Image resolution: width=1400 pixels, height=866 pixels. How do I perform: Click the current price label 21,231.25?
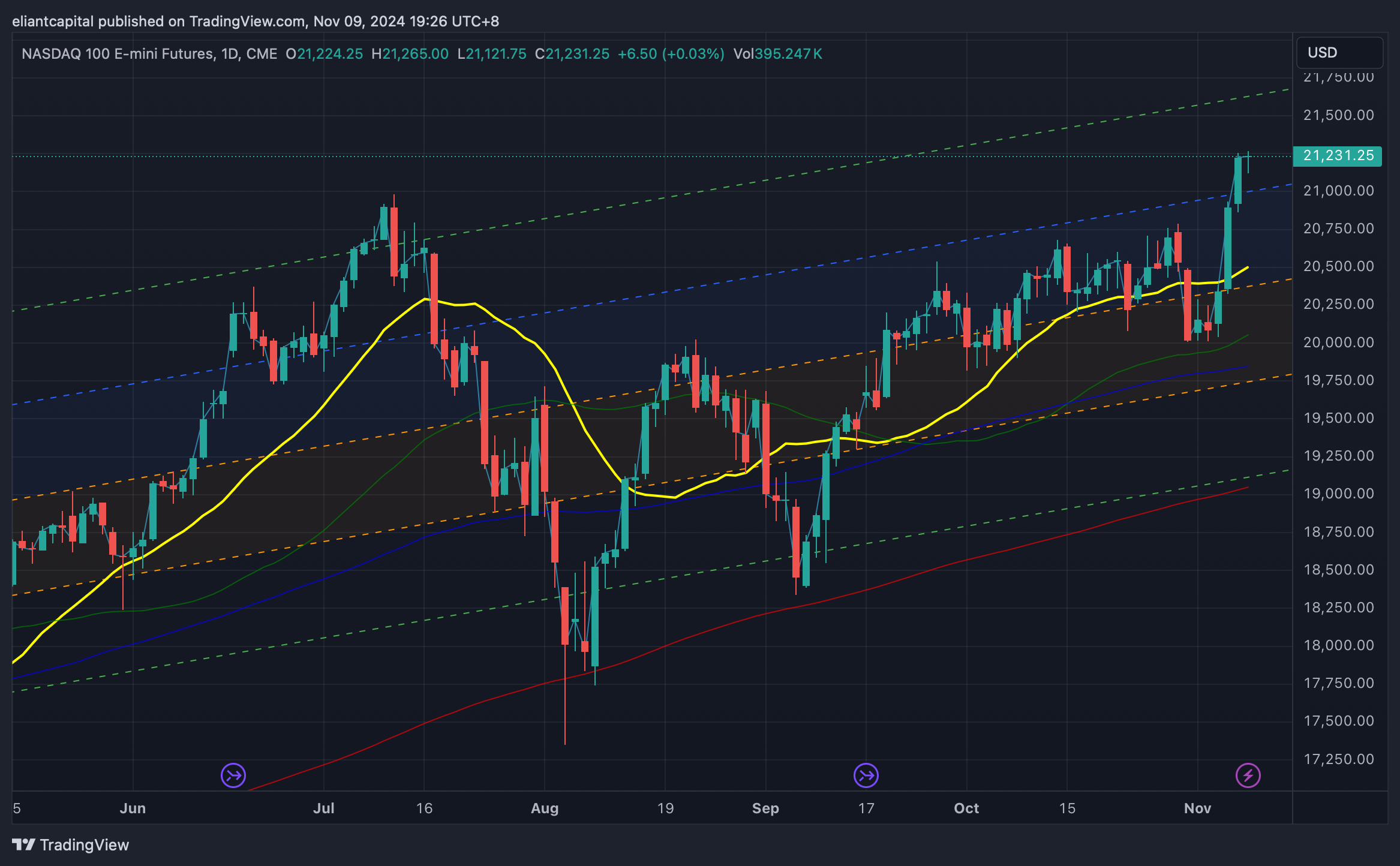[x=1338, y=156]
